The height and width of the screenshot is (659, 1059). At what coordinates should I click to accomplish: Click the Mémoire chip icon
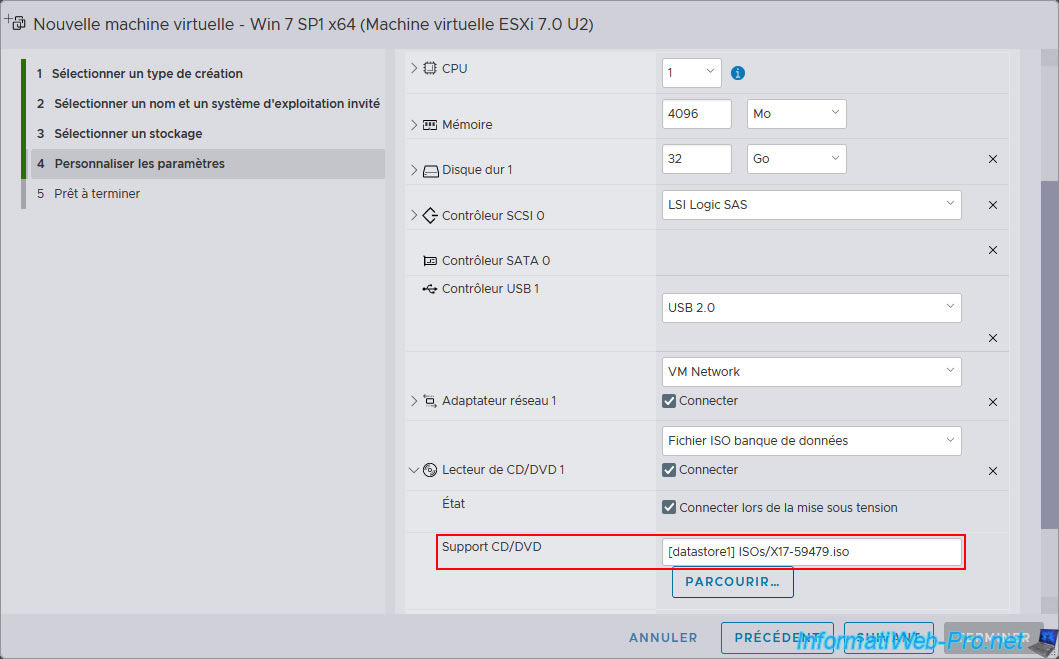tap(430, 125)
